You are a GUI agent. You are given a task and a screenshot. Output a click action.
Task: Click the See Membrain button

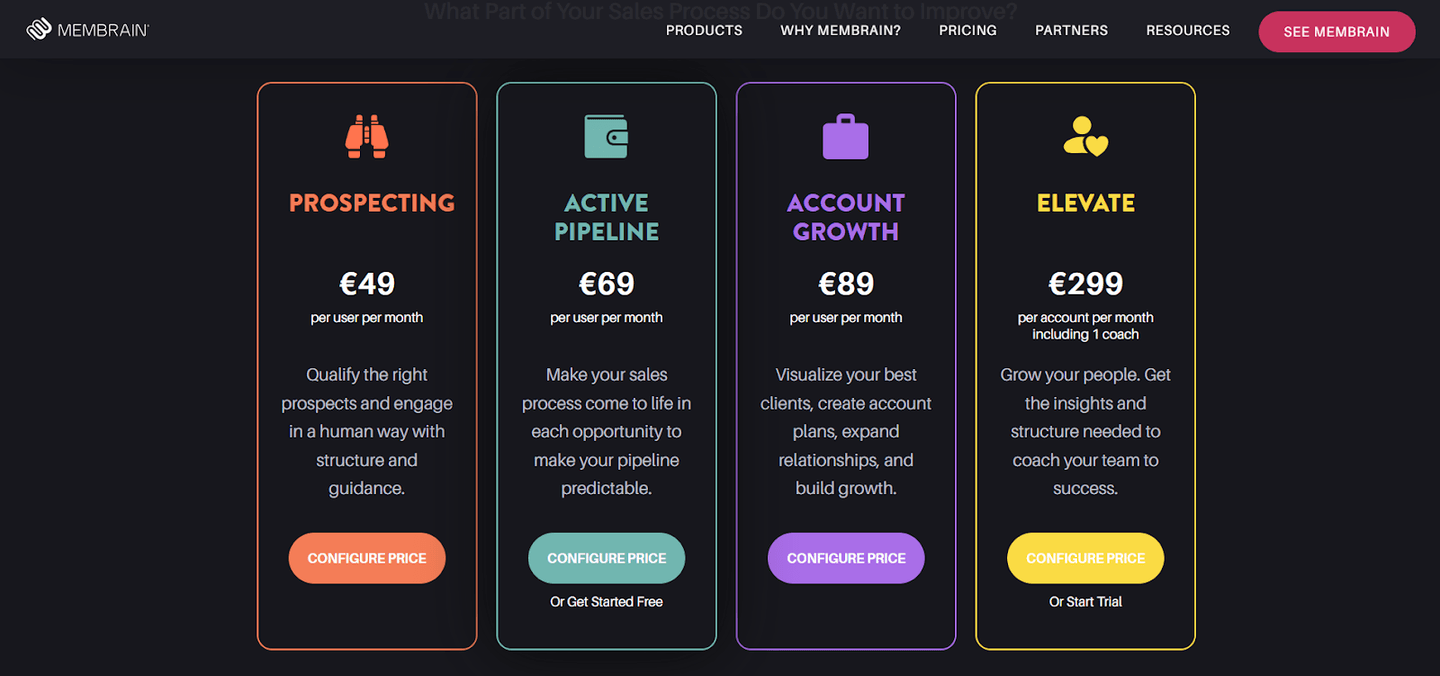[1337, 31]
